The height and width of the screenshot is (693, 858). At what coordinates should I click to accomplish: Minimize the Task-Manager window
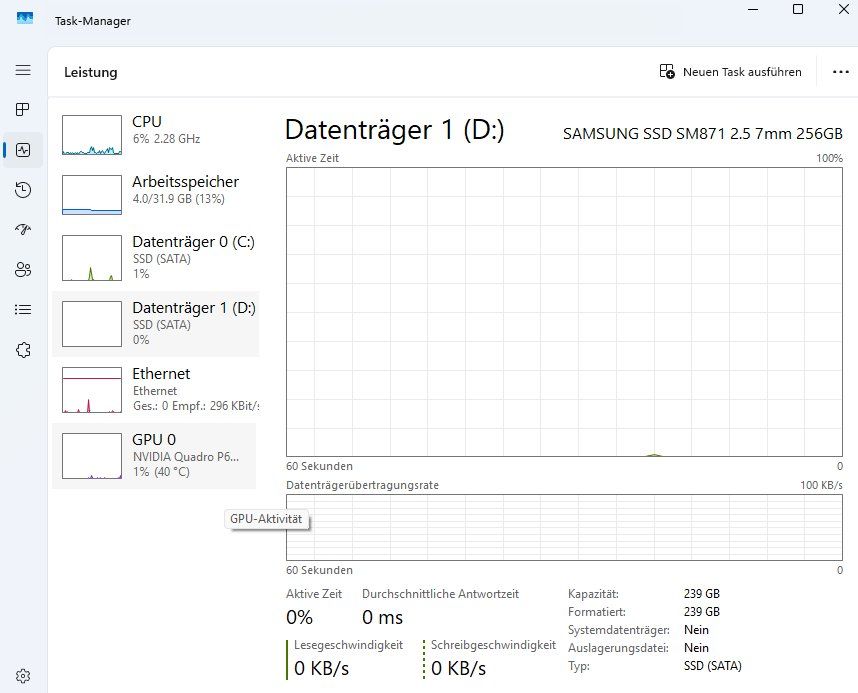click(x=753, y=9)
